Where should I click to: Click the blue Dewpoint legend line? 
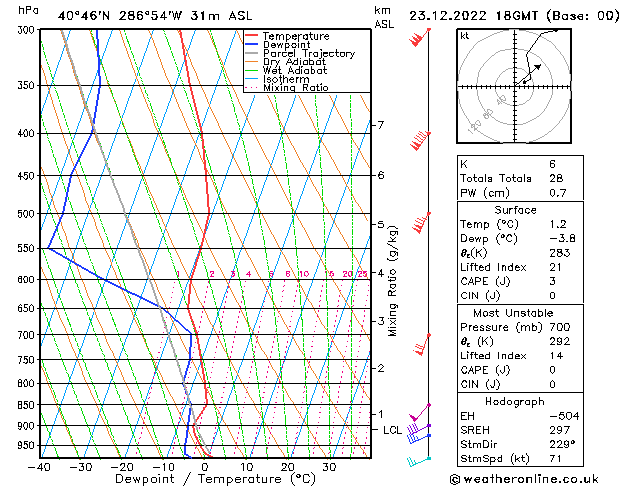click(252, 45)
